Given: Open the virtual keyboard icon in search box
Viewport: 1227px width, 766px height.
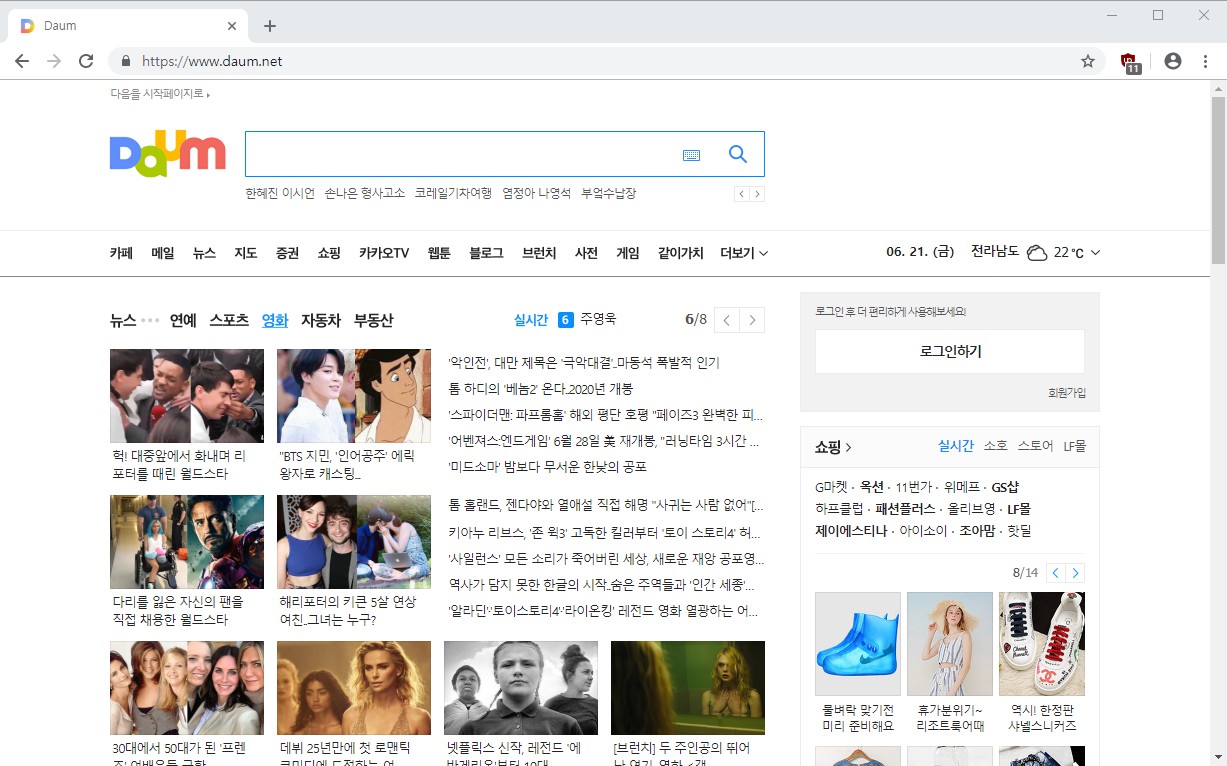Looking at the screenshot, I should tap(691, 155).
